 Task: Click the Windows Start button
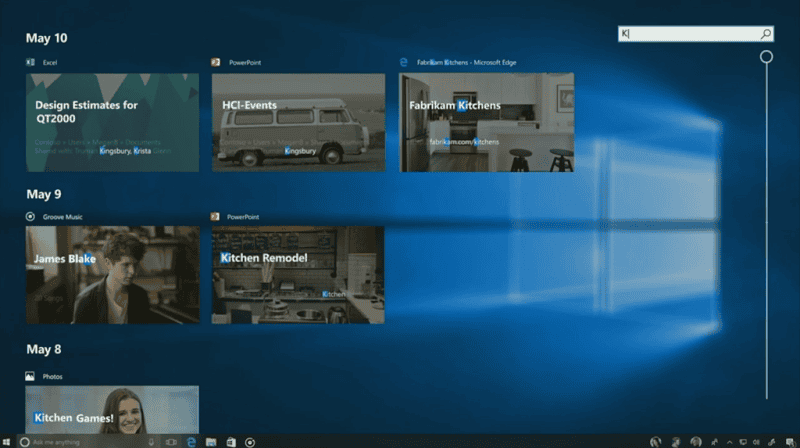[7, 442]
